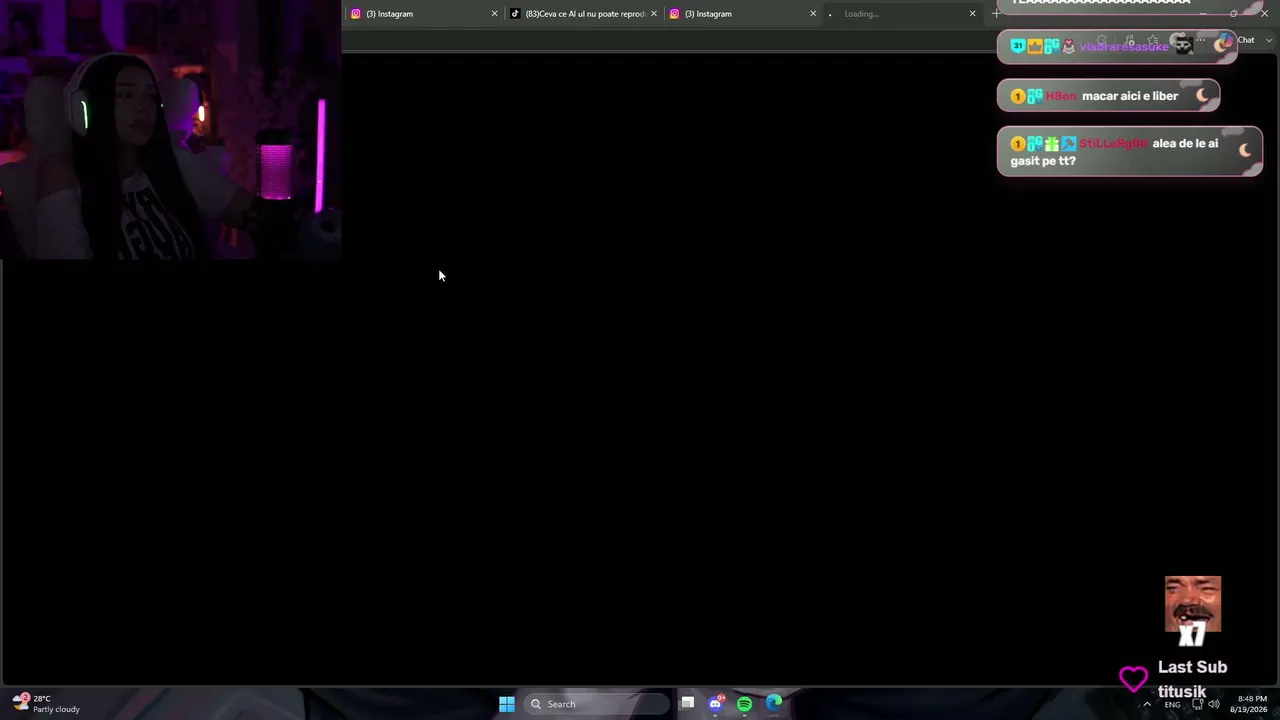This screenshot has height=720, width=1280.
Task: Click the Last Sub name 'titusik'
Action: click(1182, 692)
